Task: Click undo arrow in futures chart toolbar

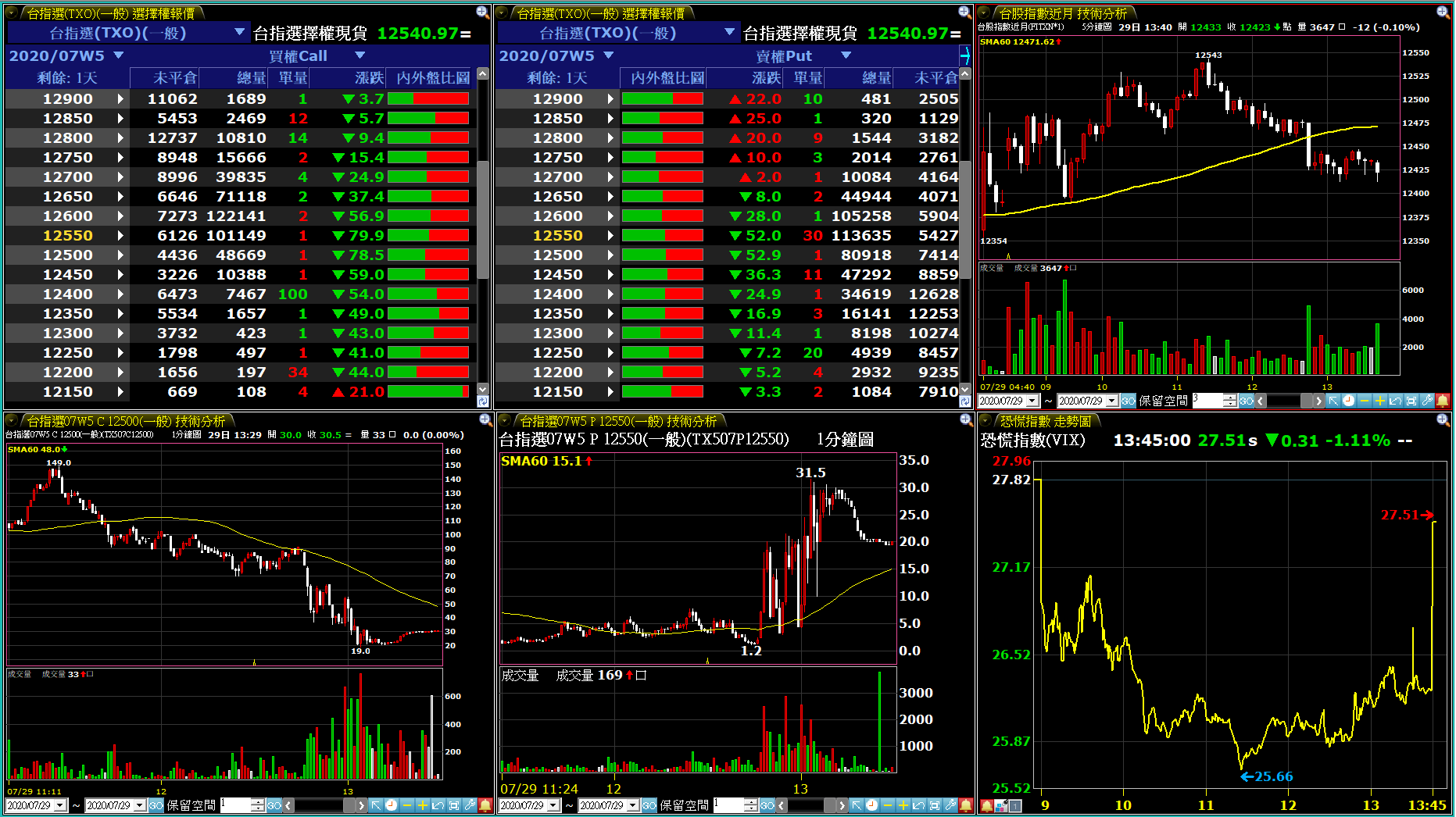Action: (x=1396, y=401)
